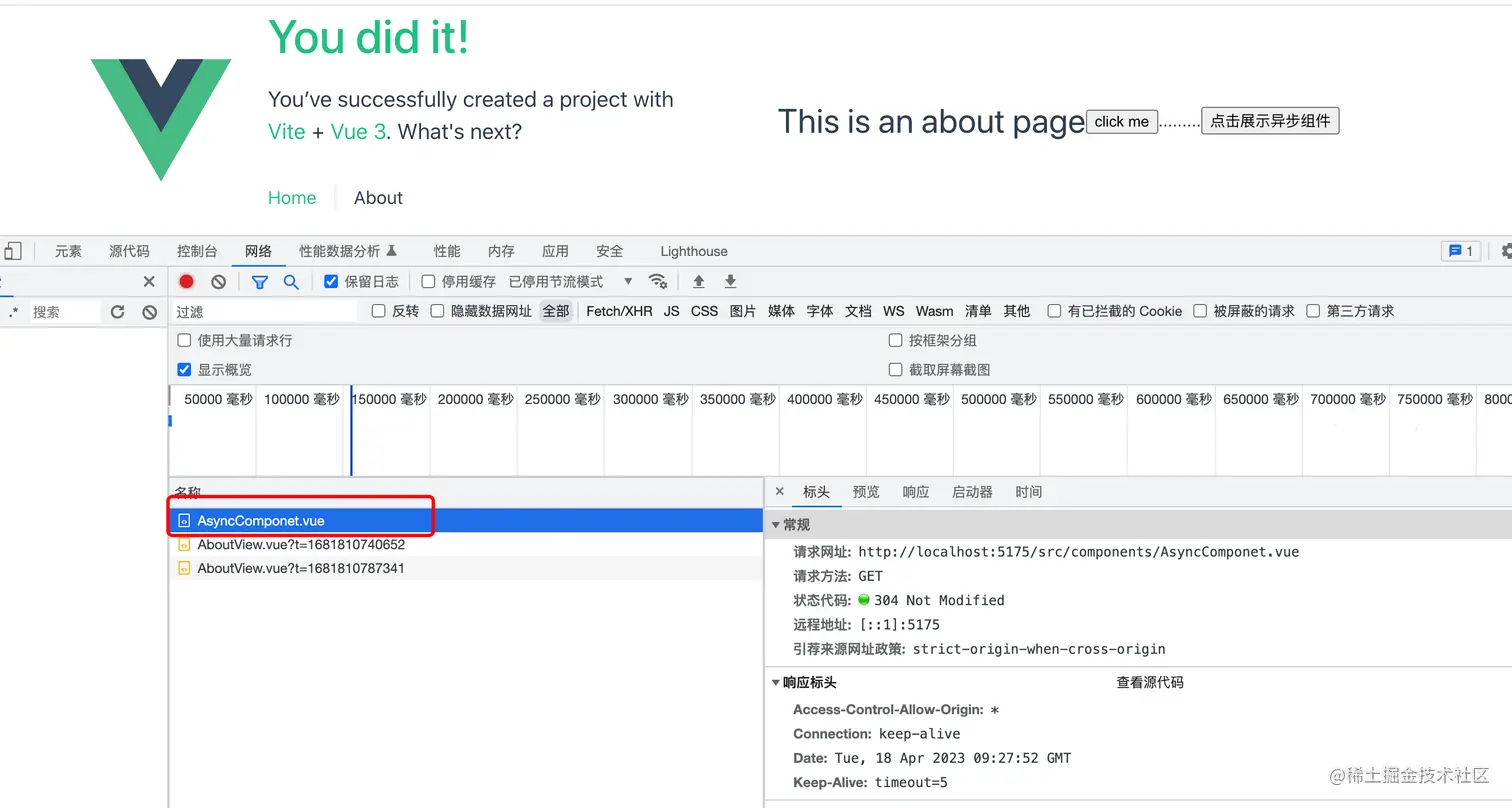Open the 已停用节流模式 throttling dropdown
The width and height of the screenshot is (1512, 808).
[571, 282]
